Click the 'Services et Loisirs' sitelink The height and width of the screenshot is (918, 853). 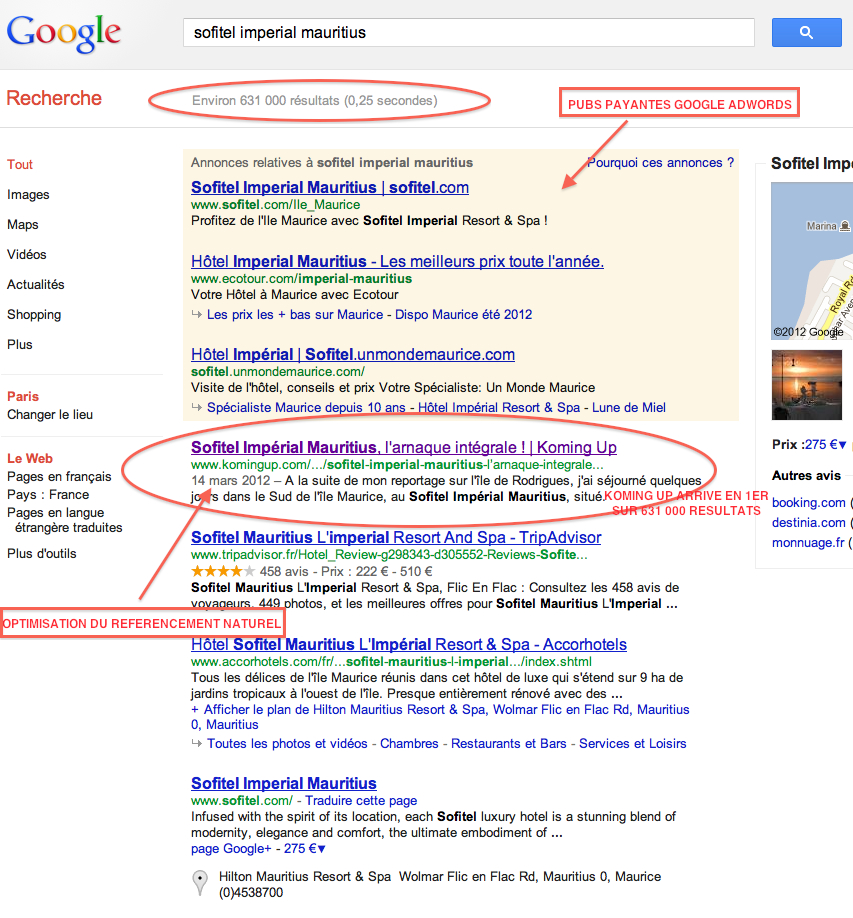tap(633, 744)
